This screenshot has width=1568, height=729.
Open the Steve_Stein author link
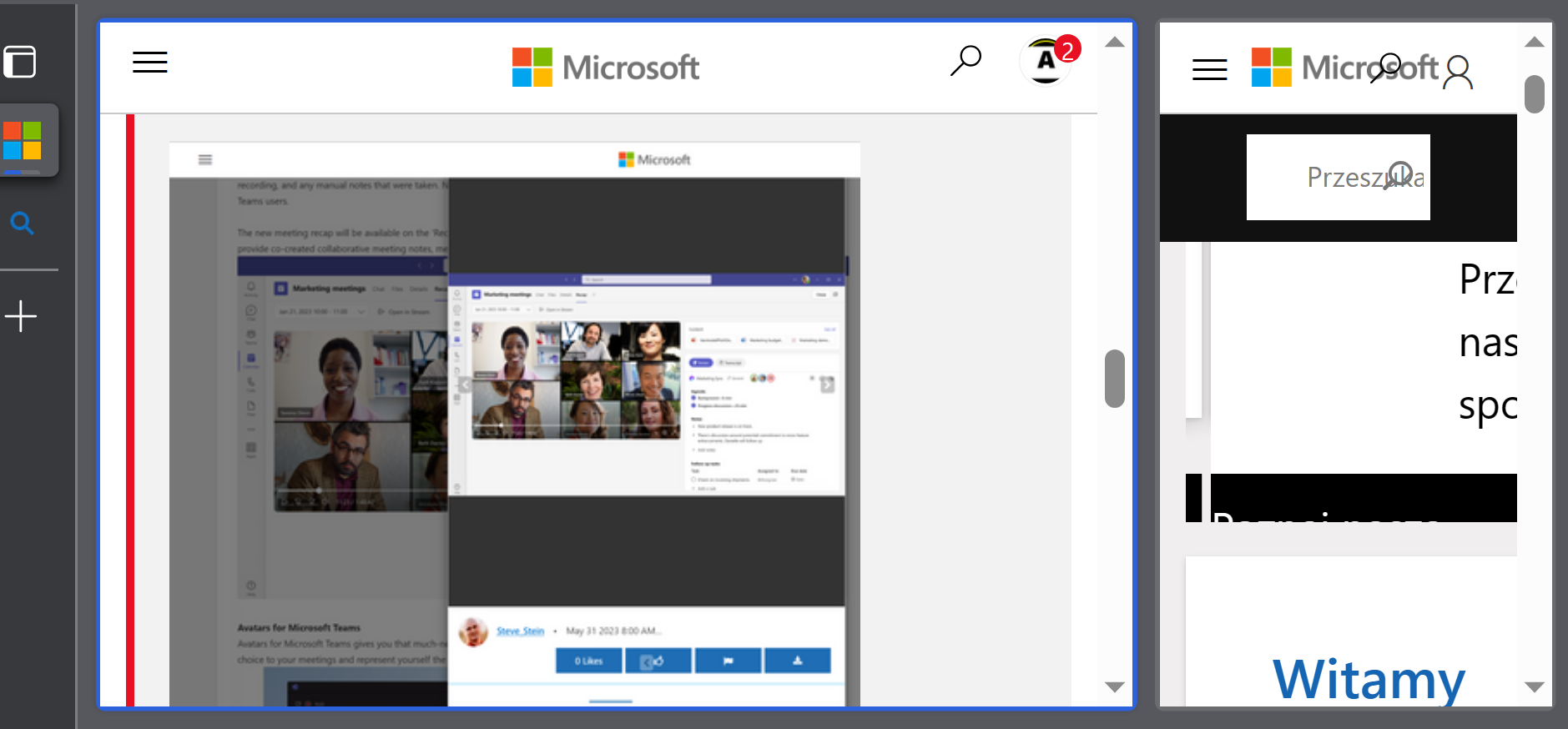[x=520, y=631]
